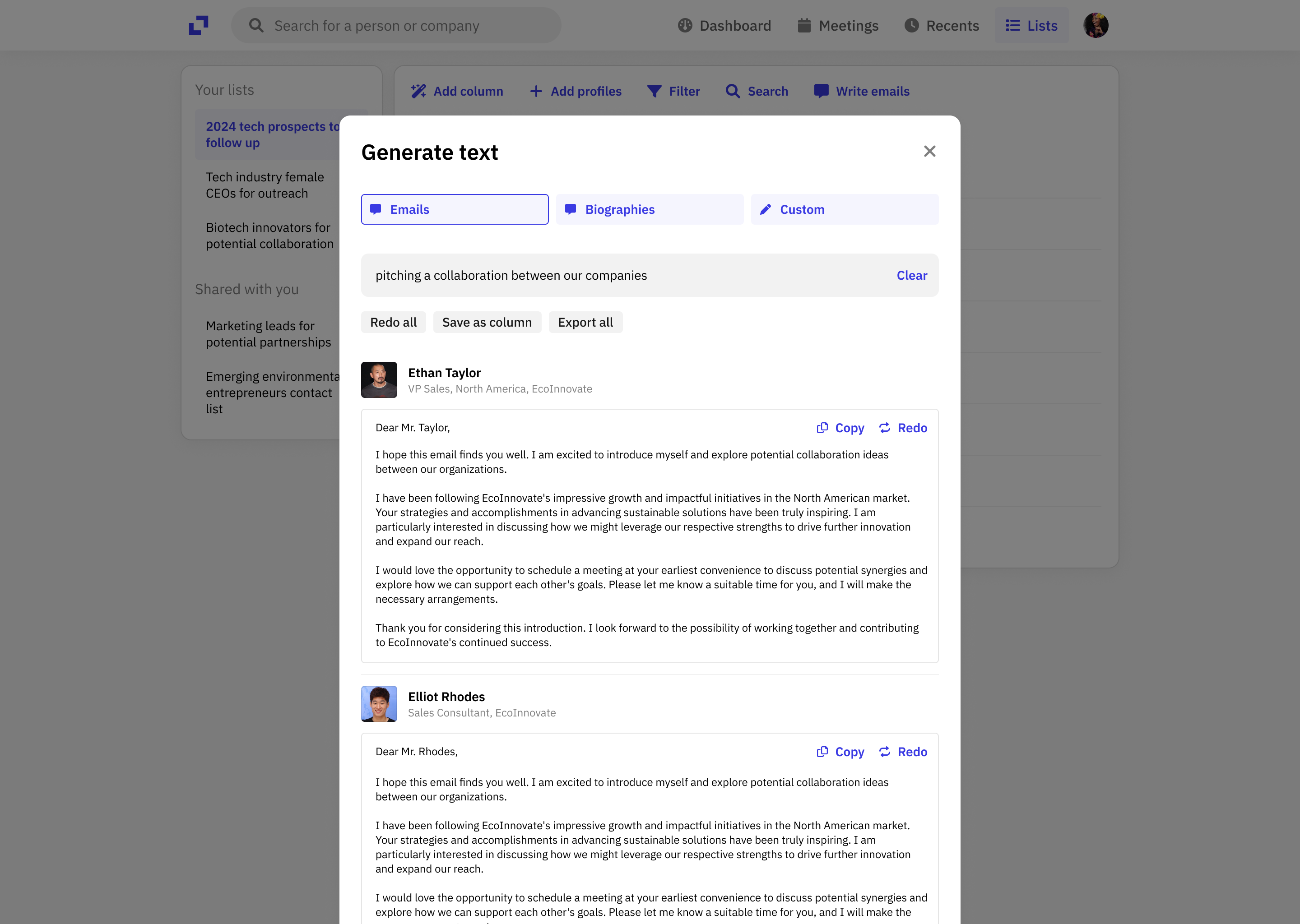Close the Generate text dialog
This screenshot has width=1300, height=924.
tap(929, 151)
